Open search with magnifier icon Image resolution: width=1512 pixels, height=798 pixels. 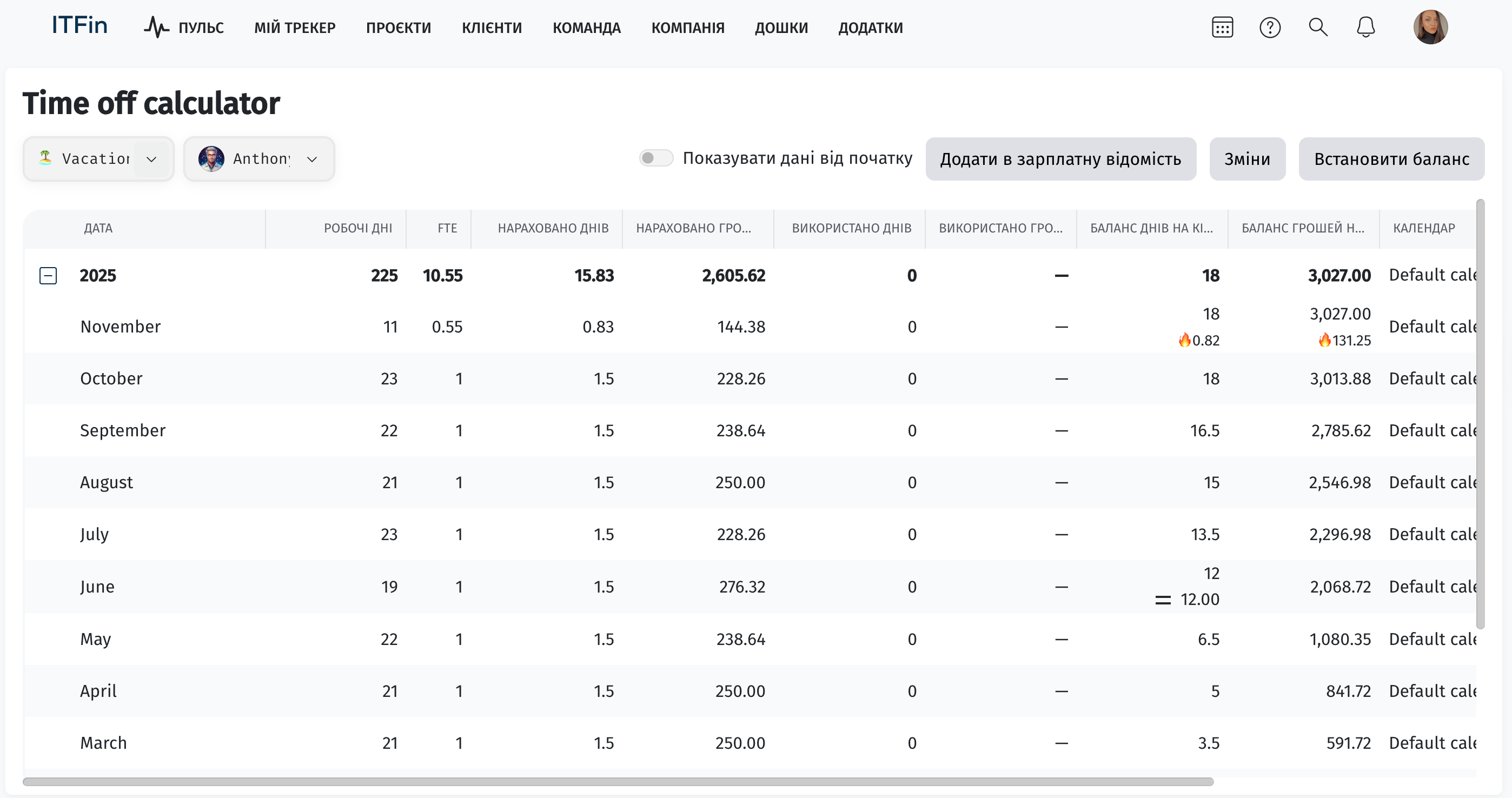click(x=1318, y=28)
